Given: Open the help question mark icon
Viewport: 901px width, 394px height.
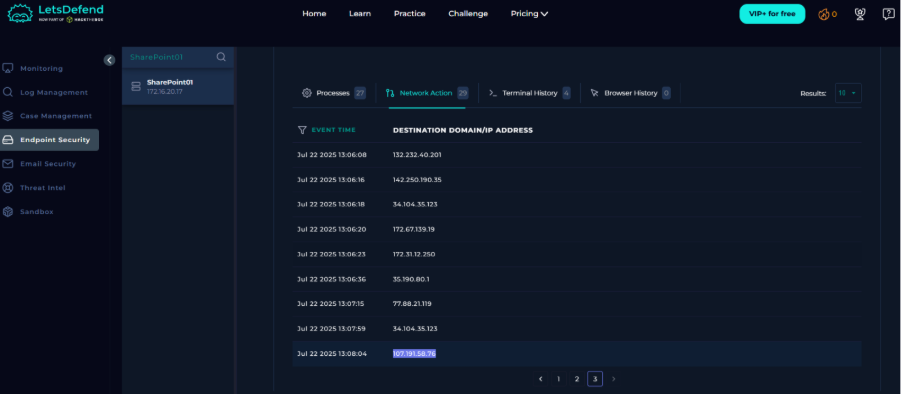Looking at the screenshot, I should (888, 14).
